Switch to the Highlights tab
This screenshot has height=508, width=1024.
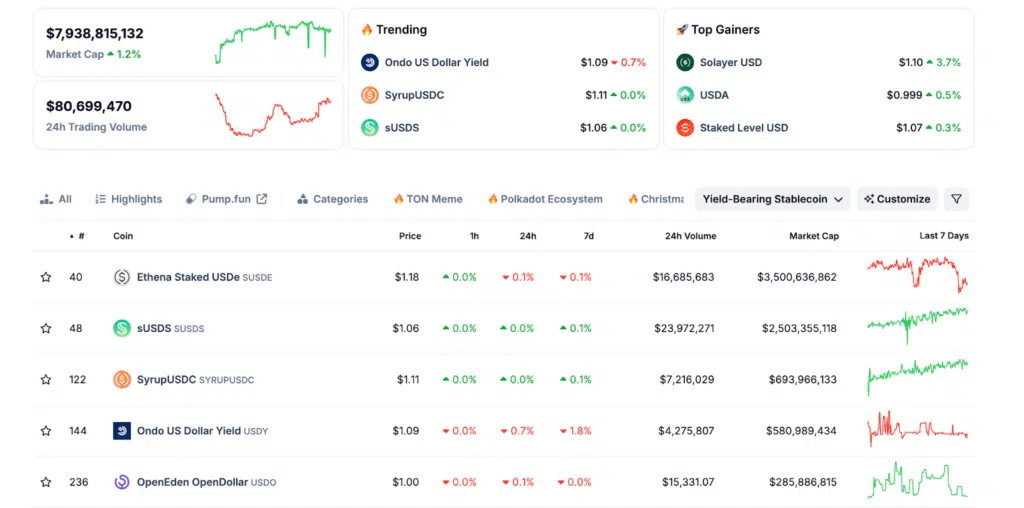point(128,199)
